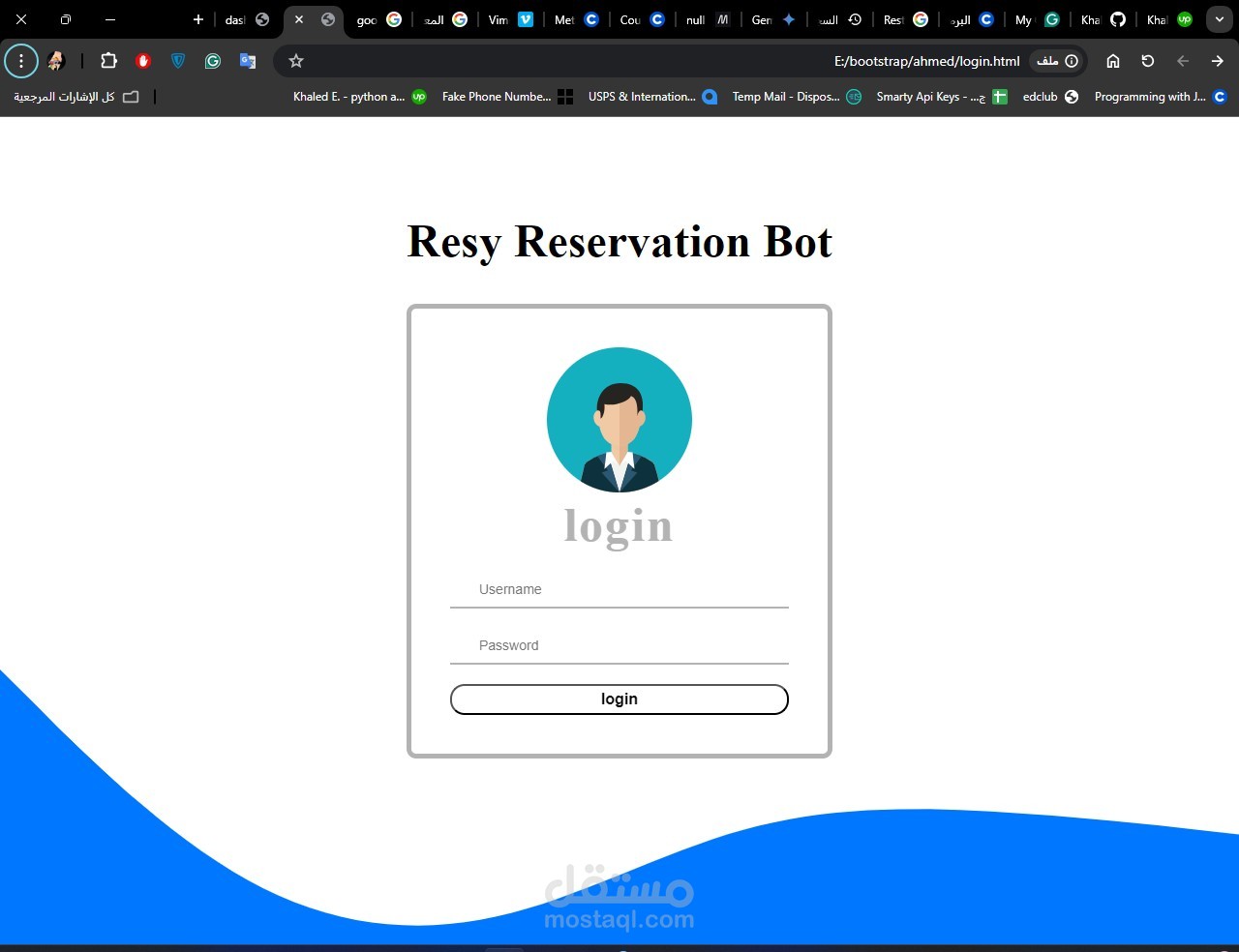Screen dimensions: 1239x952
Task: Click the left-pointing navigation arrow
Action: point(1183,61)
